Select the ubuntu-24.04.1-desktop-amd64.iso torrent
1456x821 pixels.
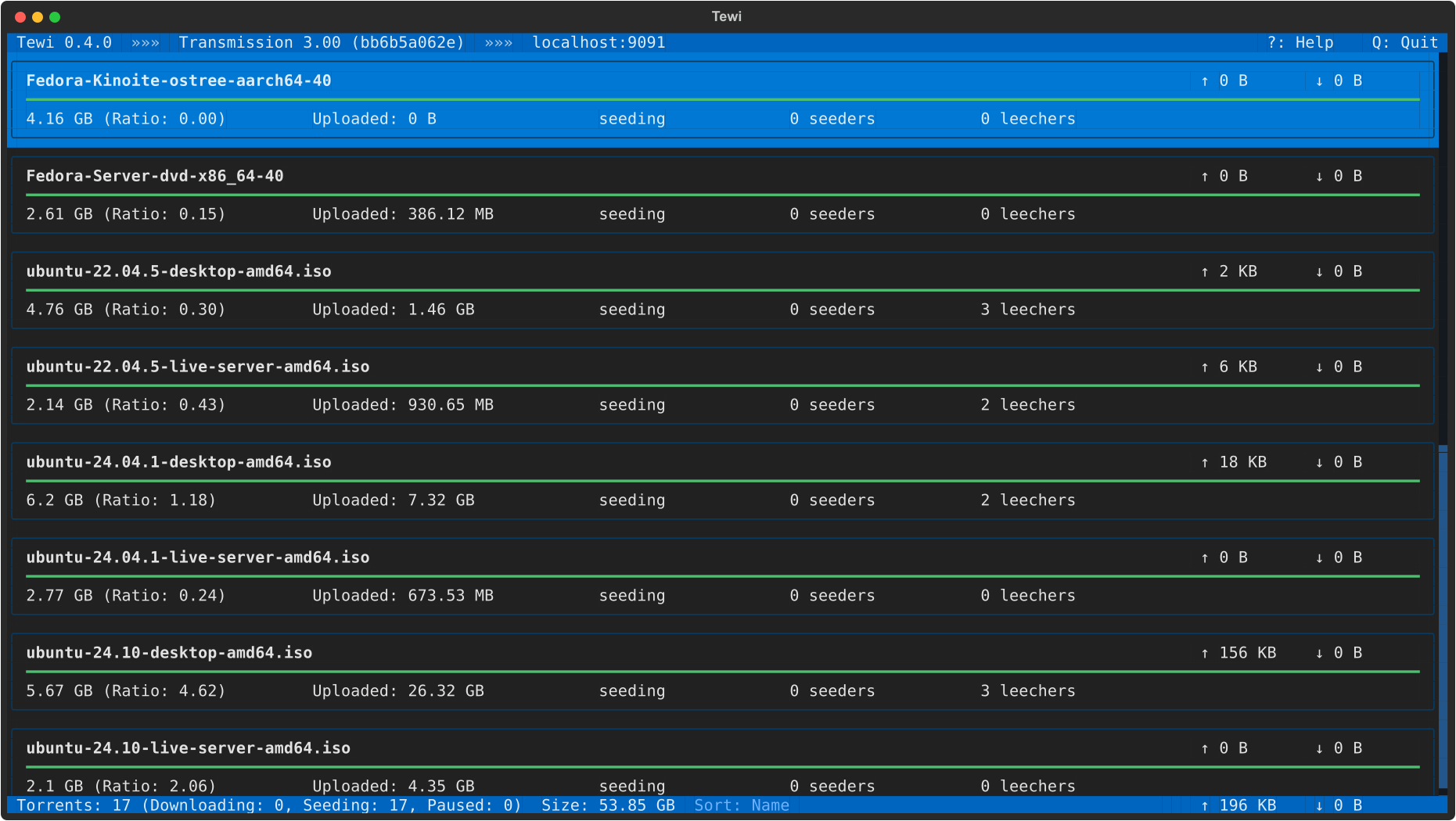coord(723,481)
